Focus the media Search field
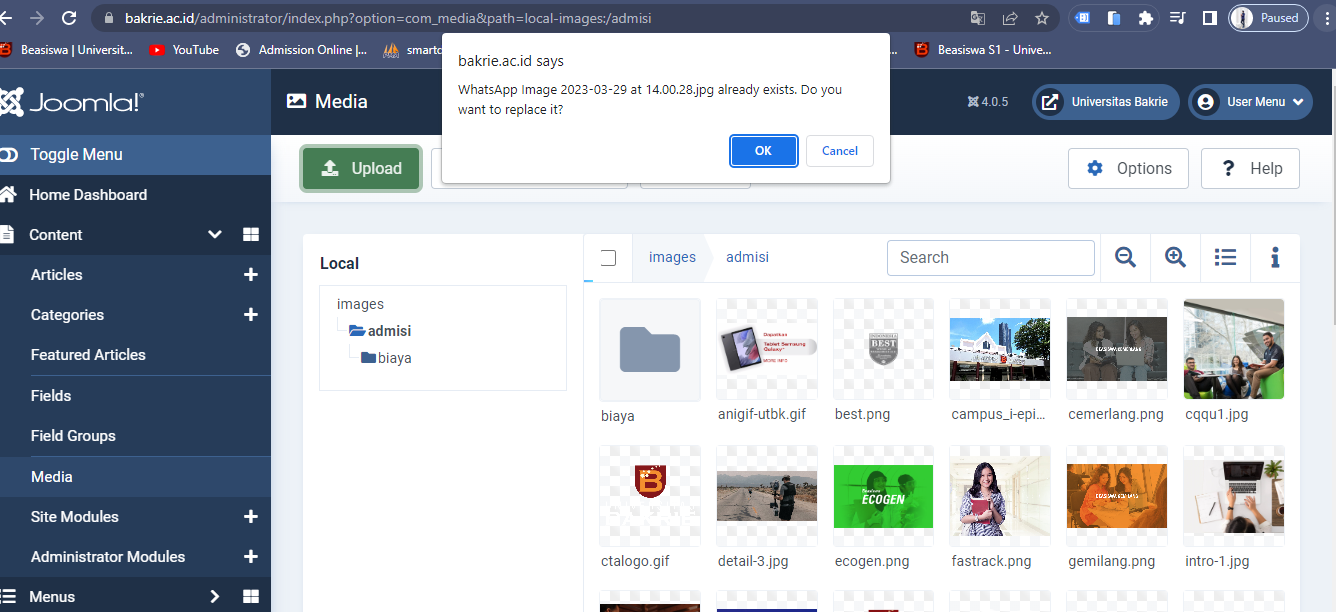The height and width of the screenshot is (612, 1336). coord(991,258)
